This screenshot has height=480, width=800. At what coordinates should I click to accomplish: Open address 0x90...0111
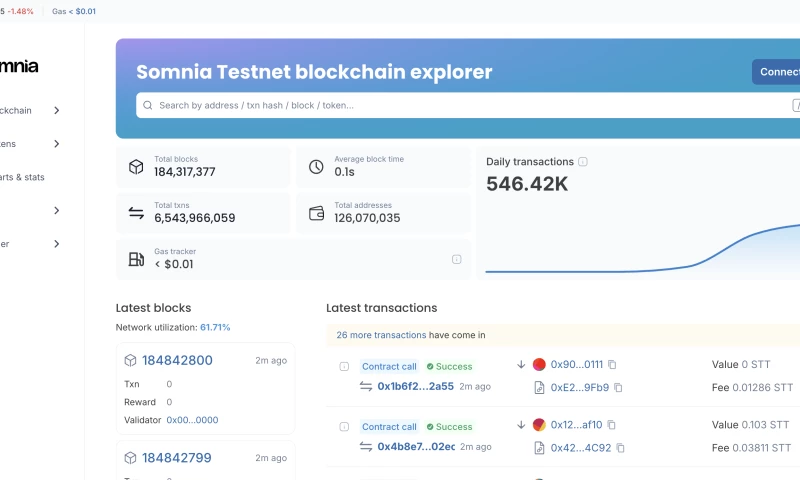[x=577, y=365]
